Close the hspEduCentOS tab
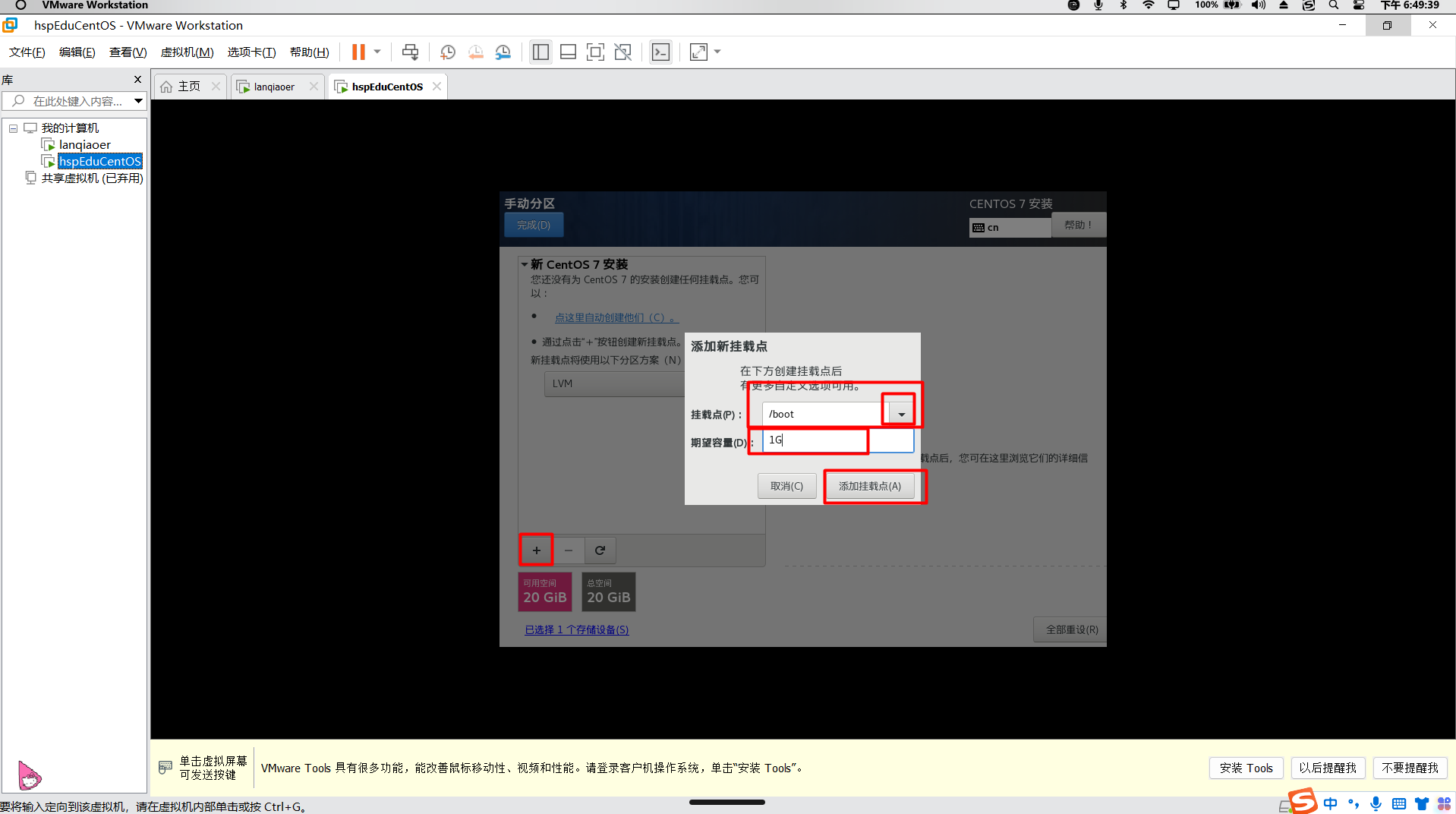 [436, 87]
